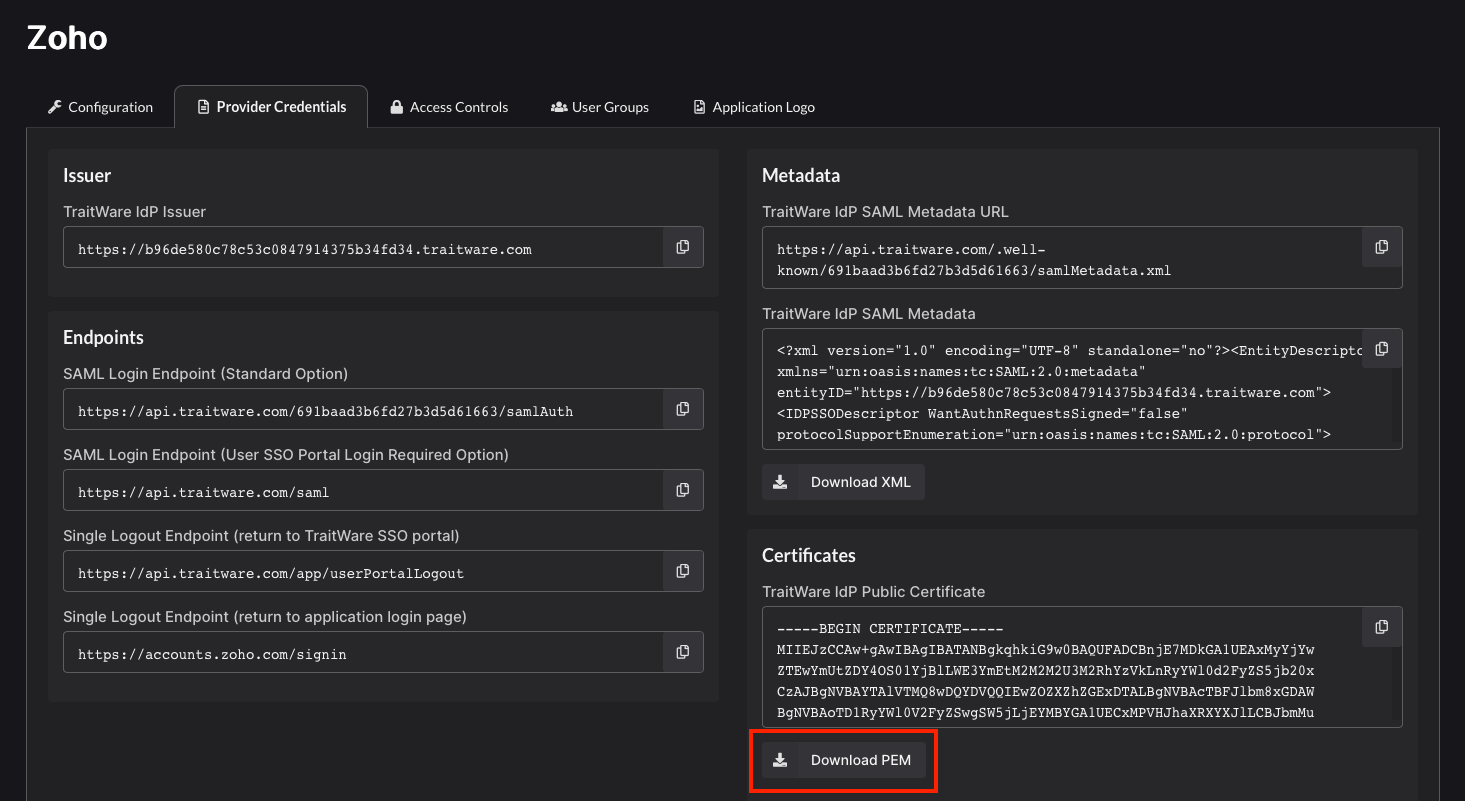Screen dimensions: 1465x801
Task: Copy the TraitWare IdP Public Certificate
Action: (1382, 627)
